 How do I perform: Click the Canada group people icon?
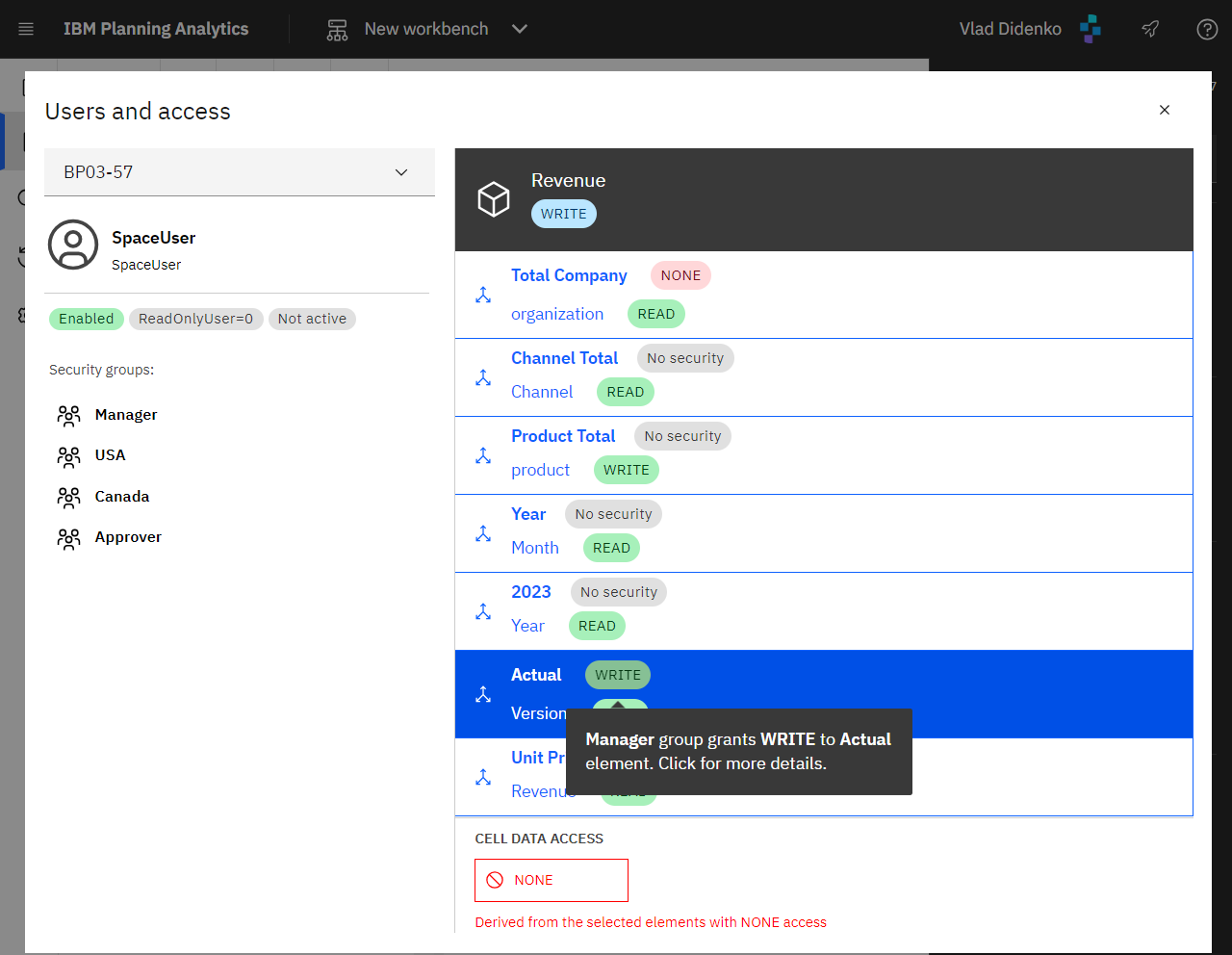point(68,498)
